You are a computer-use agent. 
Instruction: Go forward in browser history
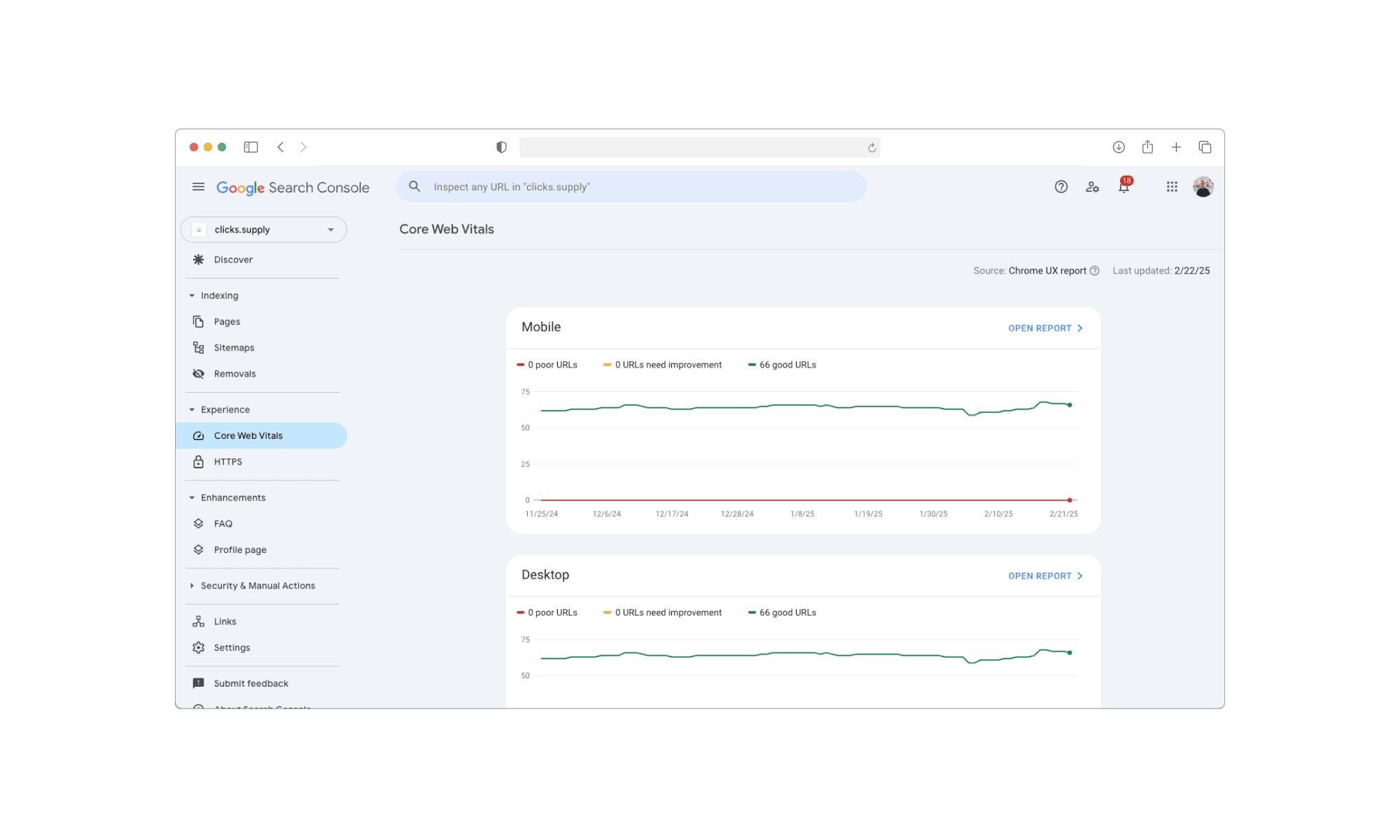pos(303,147)
